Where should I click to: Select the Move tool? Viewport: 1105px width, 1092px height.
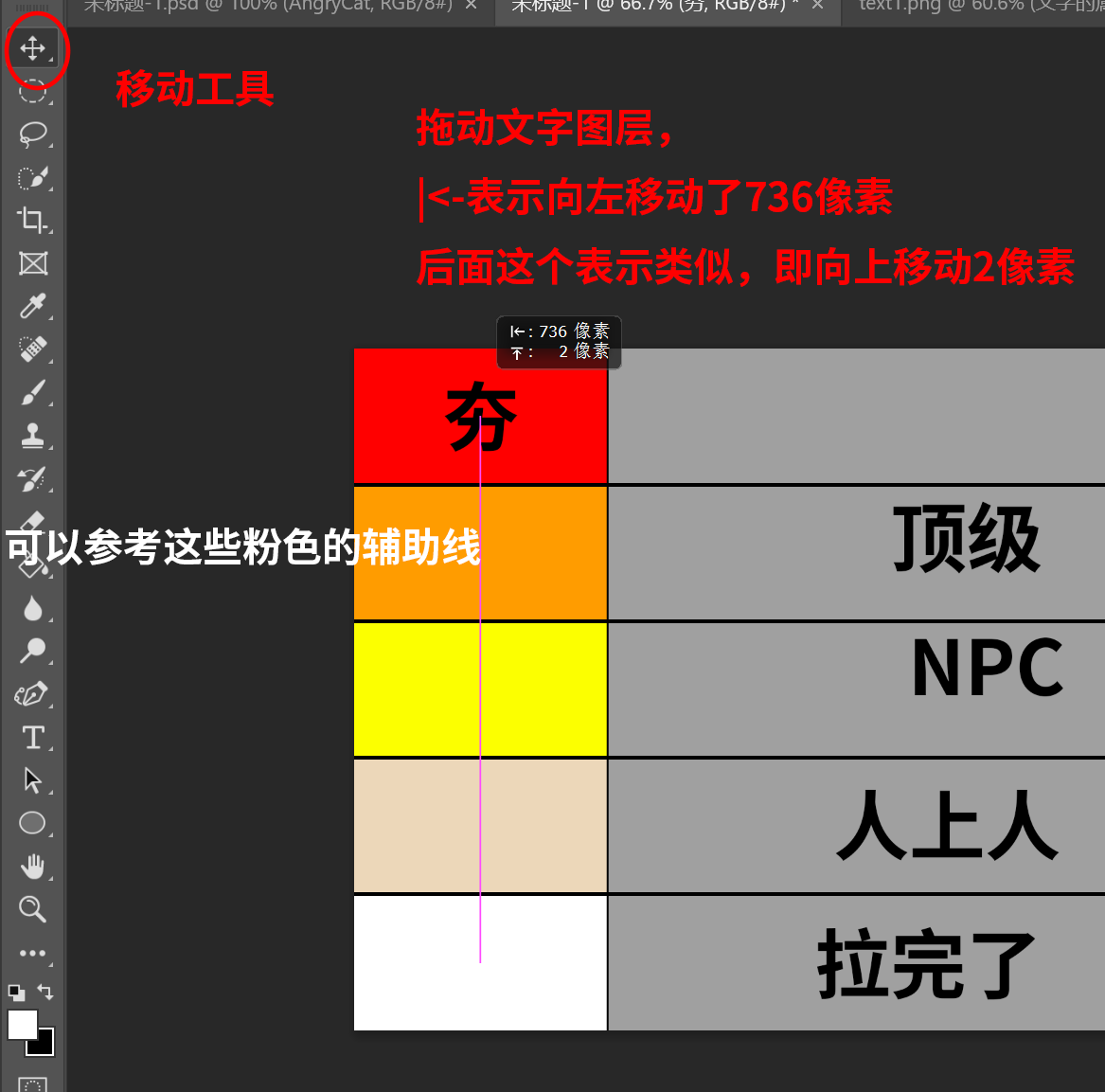point(33,47)
